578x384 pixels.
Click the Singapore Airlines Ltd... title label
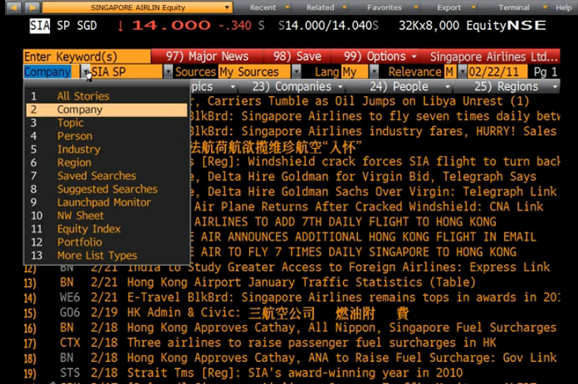coord(494,56)
